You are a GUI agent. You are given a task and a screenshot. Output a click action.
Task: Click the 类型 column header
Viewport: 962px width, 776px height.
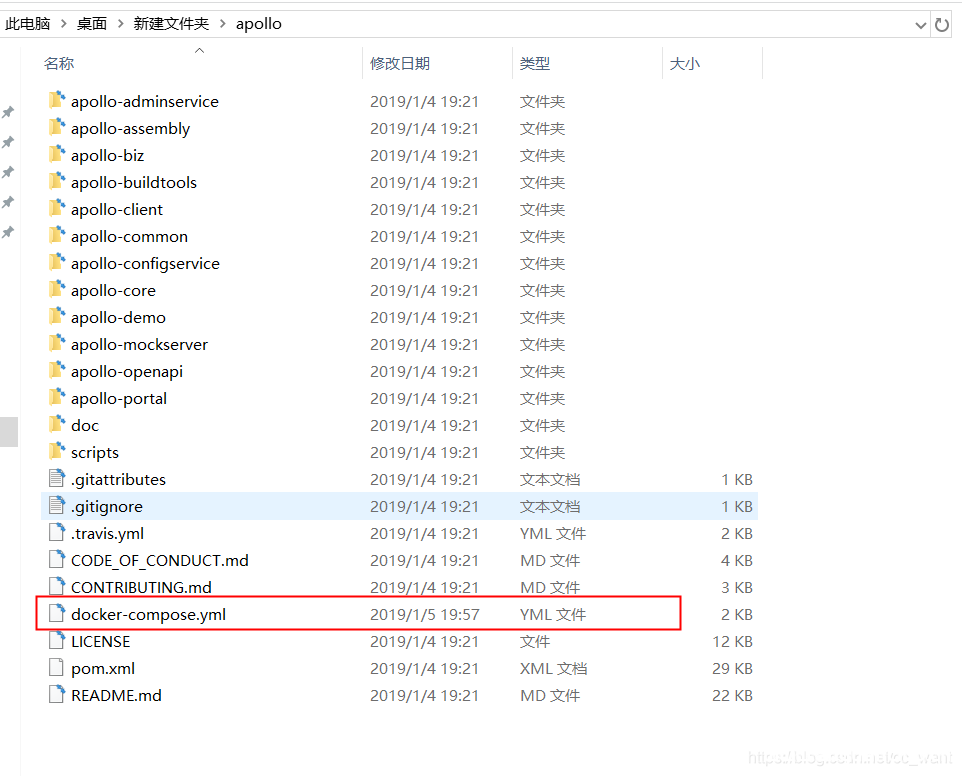point(534,62)
